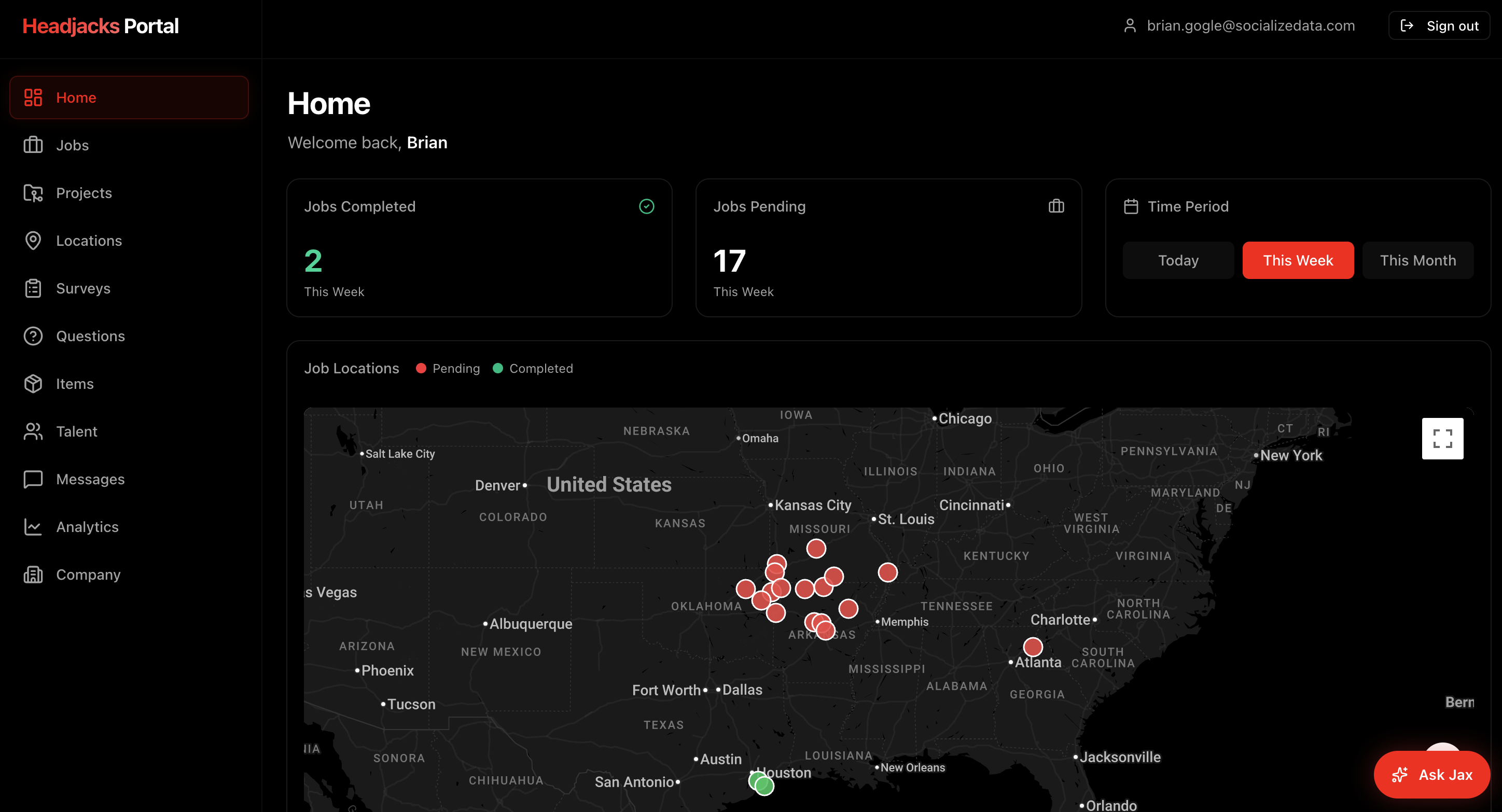The height and width of the screenshot is (812, 1502).
Task: Click the brian.gogle@socializedata.com account email
Action: 1250,25
